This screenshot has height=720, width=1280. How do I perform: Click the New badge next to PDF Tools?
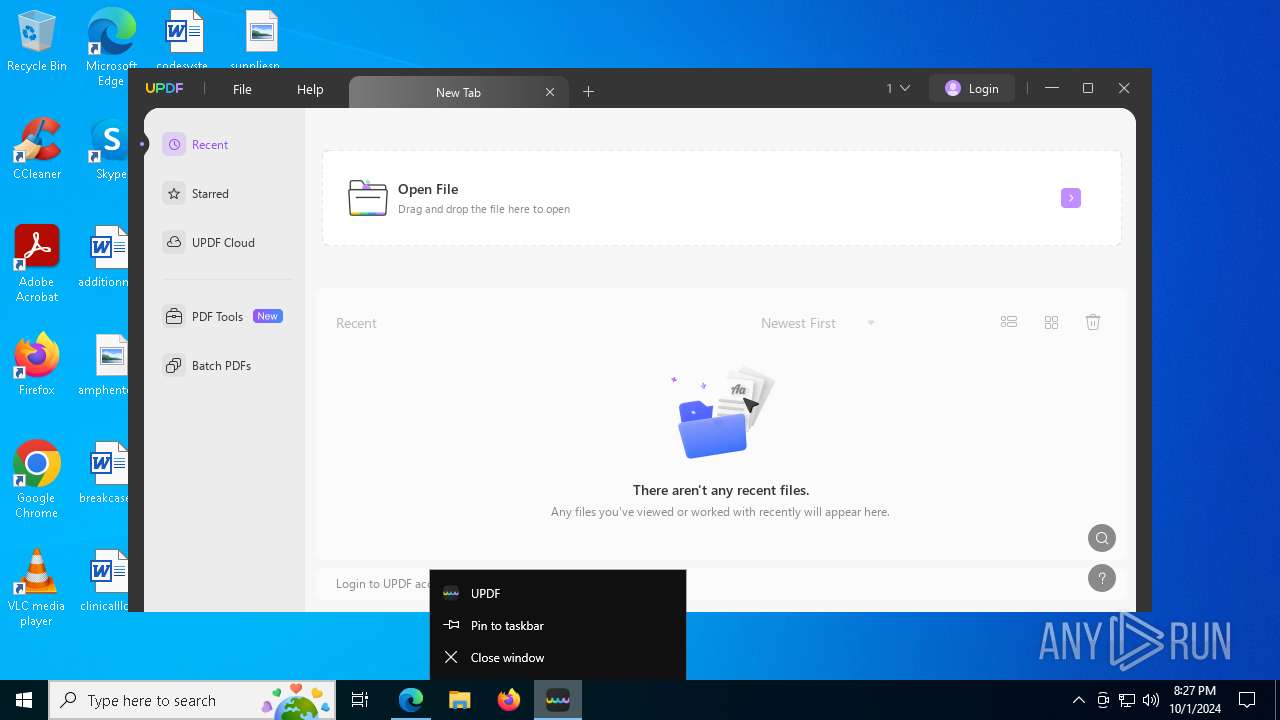[267, 316]
